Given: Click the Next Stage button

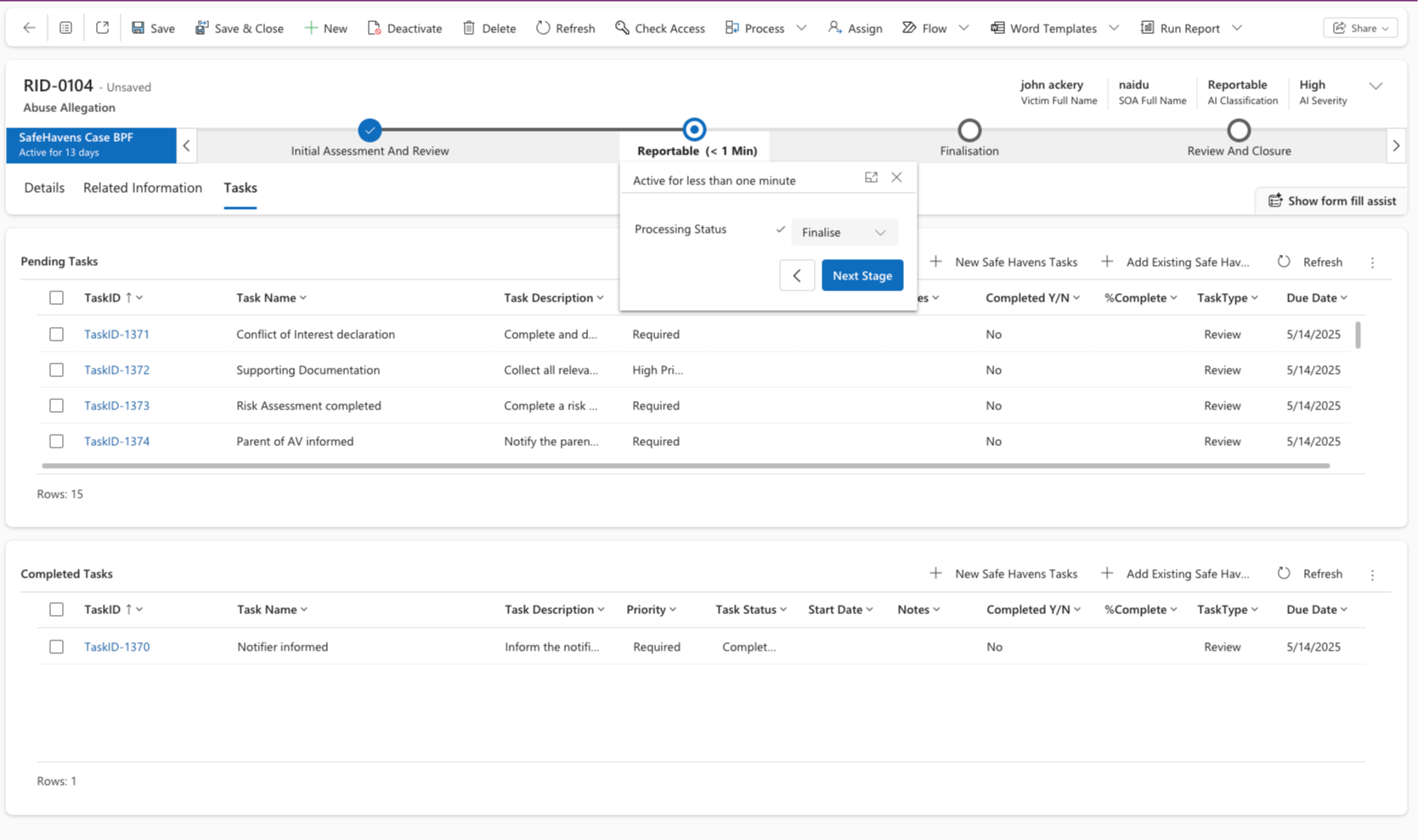Looking at the screenshot, I should pos(862,275).
